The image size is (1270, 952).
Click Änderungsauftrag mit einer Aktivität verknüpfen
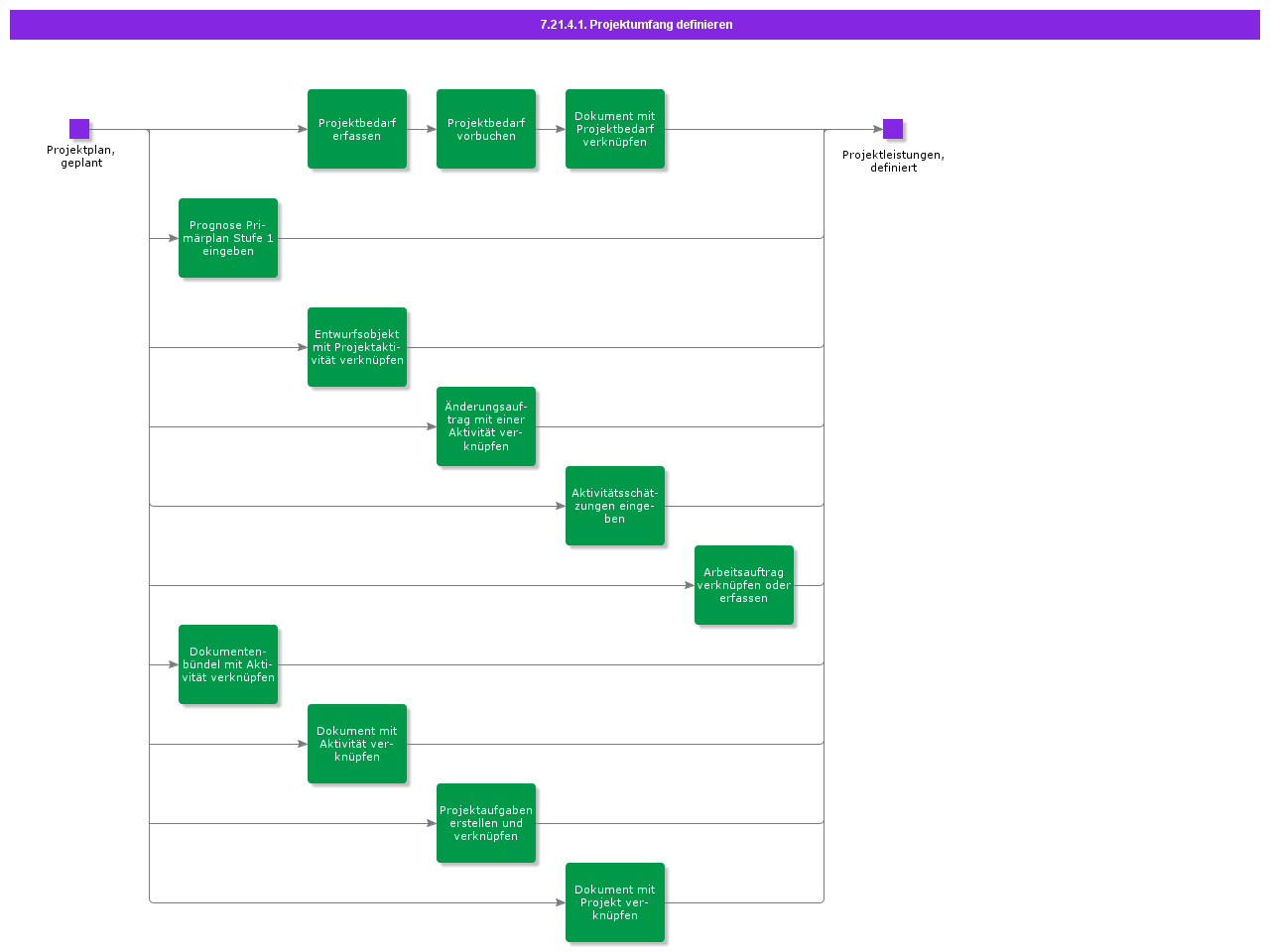[486, 426]
